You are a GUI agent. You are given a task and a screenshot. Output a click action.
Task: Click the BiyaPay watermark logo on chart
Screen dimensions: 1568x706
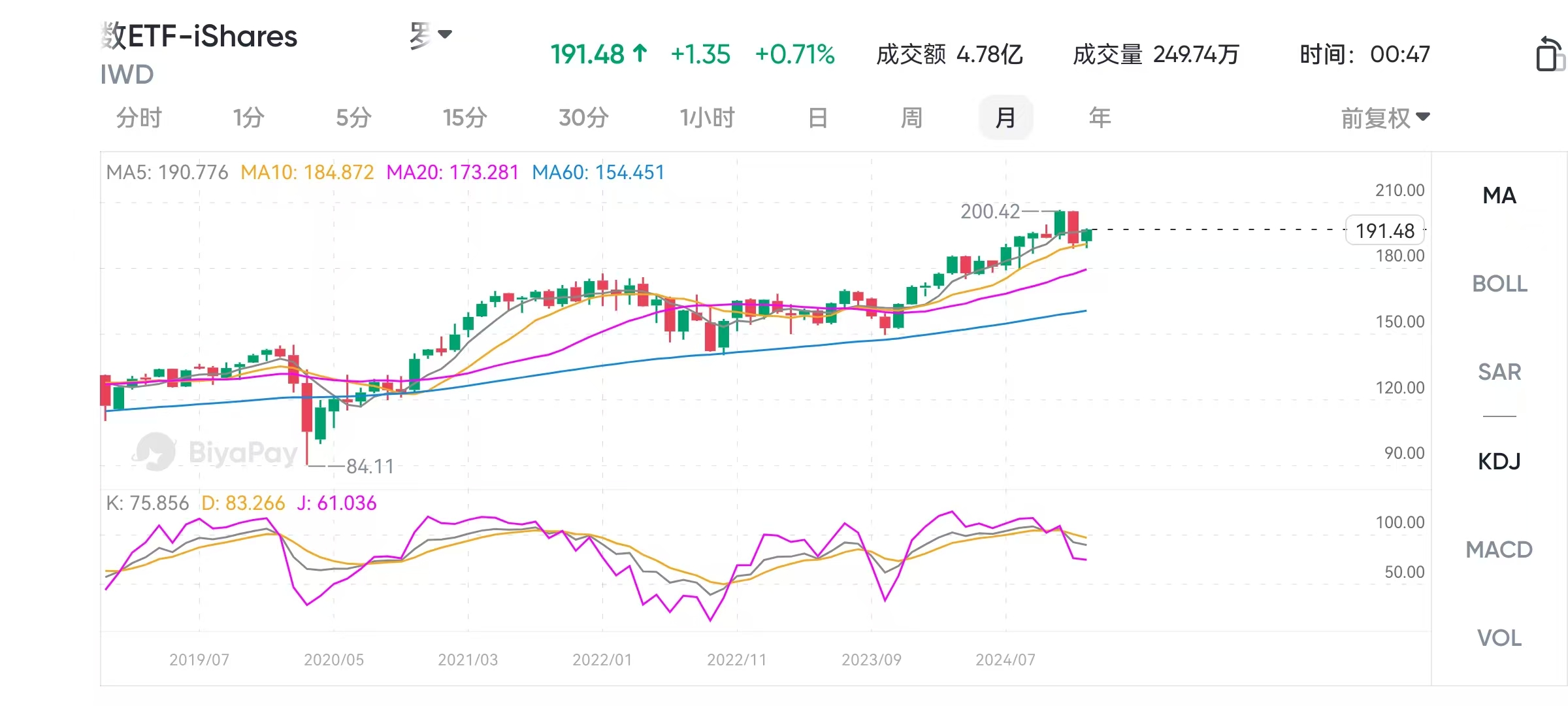[x=155, y=451]
